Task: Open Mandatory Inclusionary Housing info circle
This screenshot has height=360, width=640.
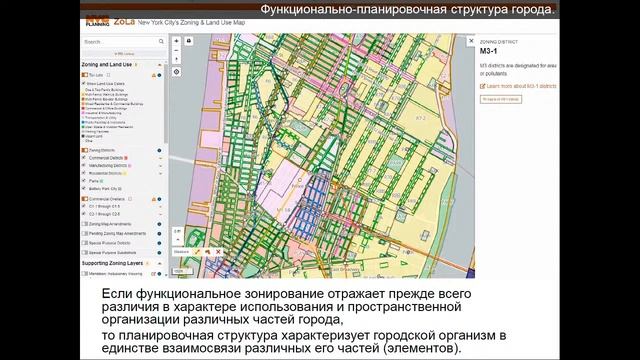Action: tap(159, 274)
